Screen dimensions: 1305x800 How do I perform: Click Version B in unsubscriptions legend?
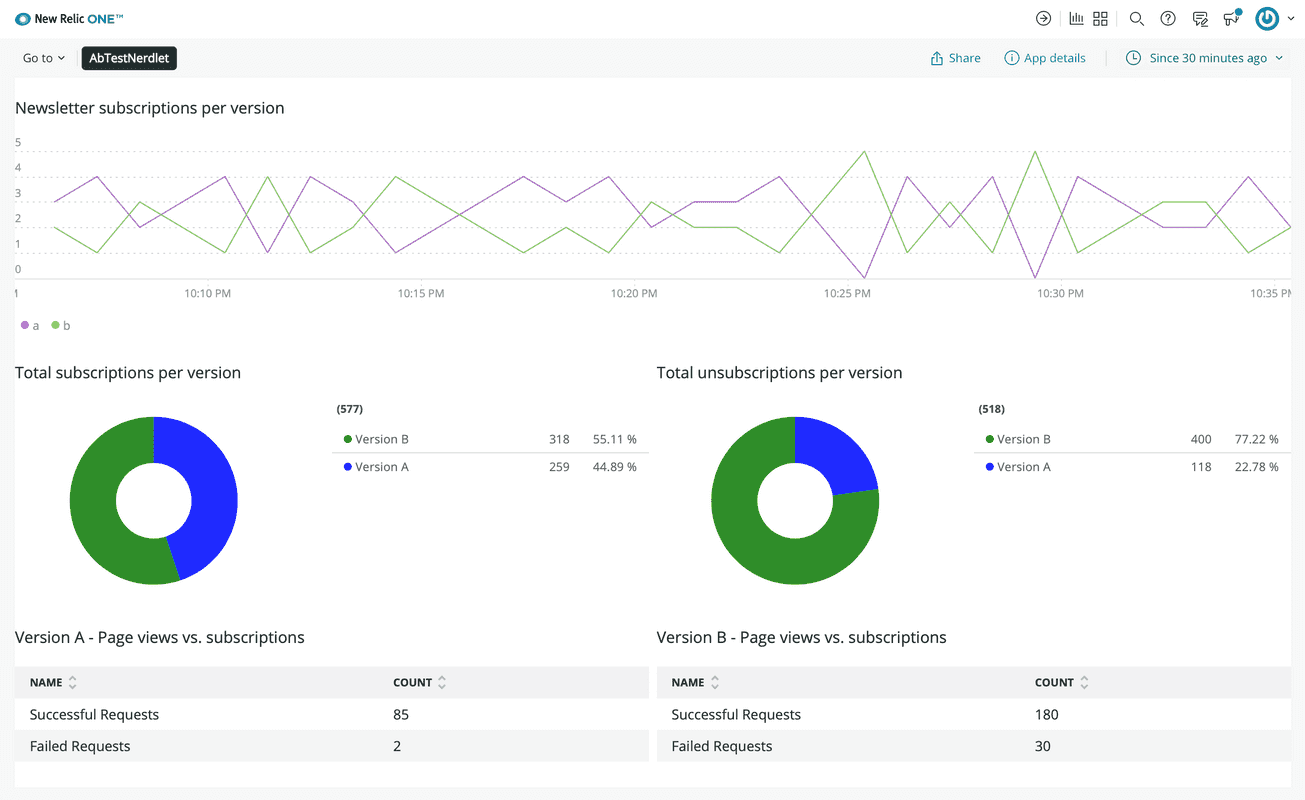[1018, 439]
